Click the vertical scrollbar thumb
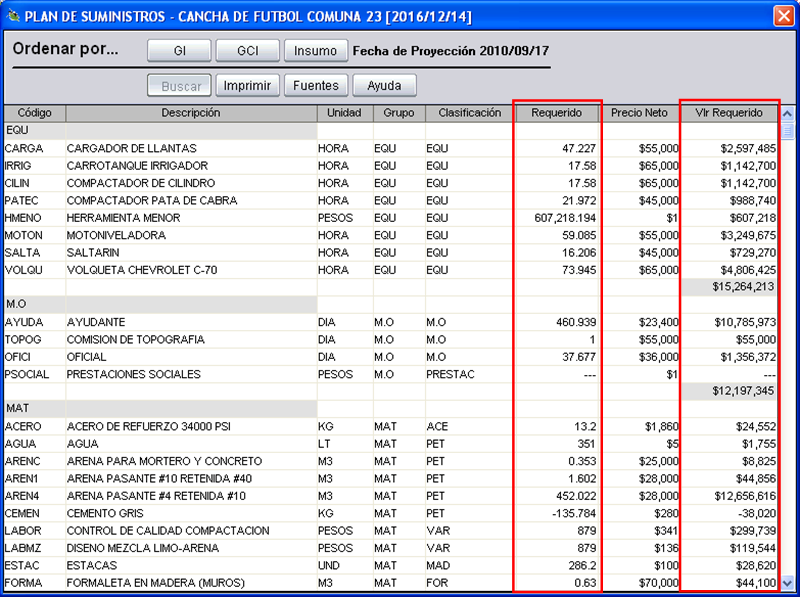 tap(787, 131)
